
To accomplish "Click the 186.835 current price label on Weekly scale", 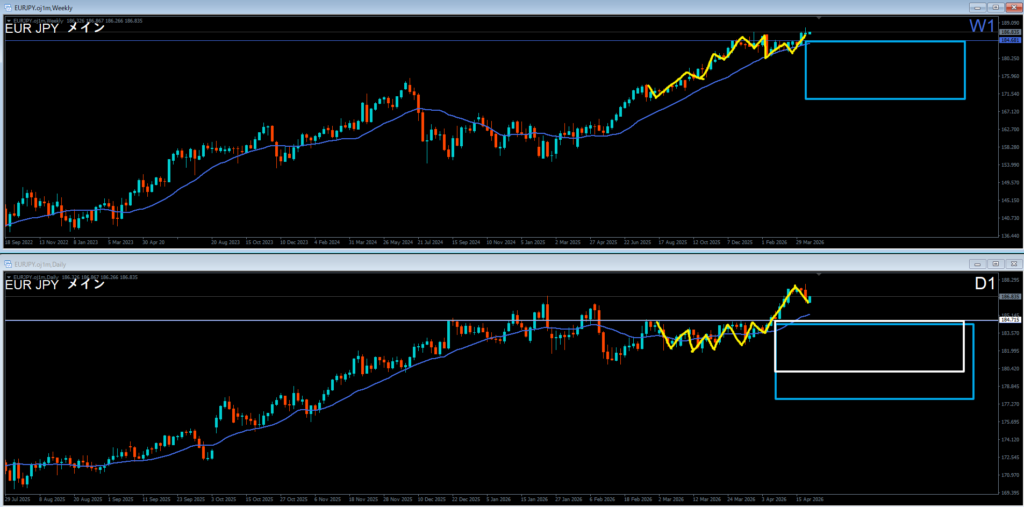I will tap(1010, 32).
